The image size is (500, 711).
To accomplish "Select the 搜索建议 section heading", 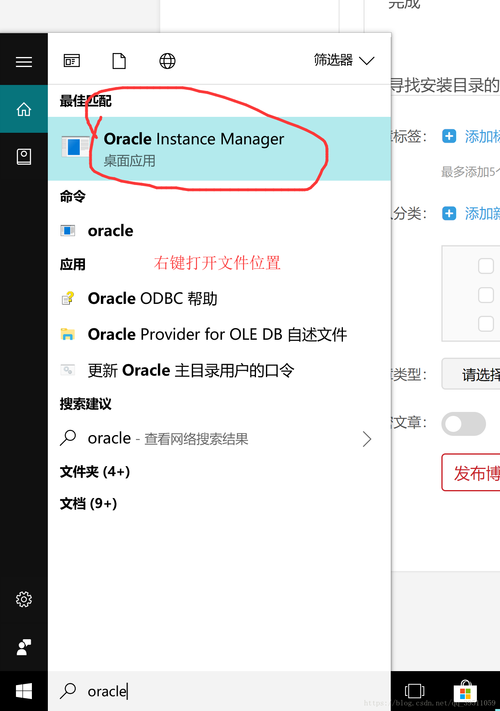I will pos(85,404).
